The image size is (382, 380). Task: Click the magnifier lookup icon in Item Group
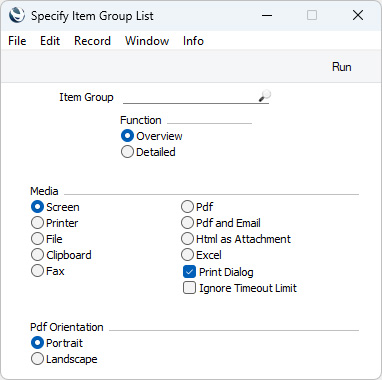pyautogui.click(x=265, y=96)
